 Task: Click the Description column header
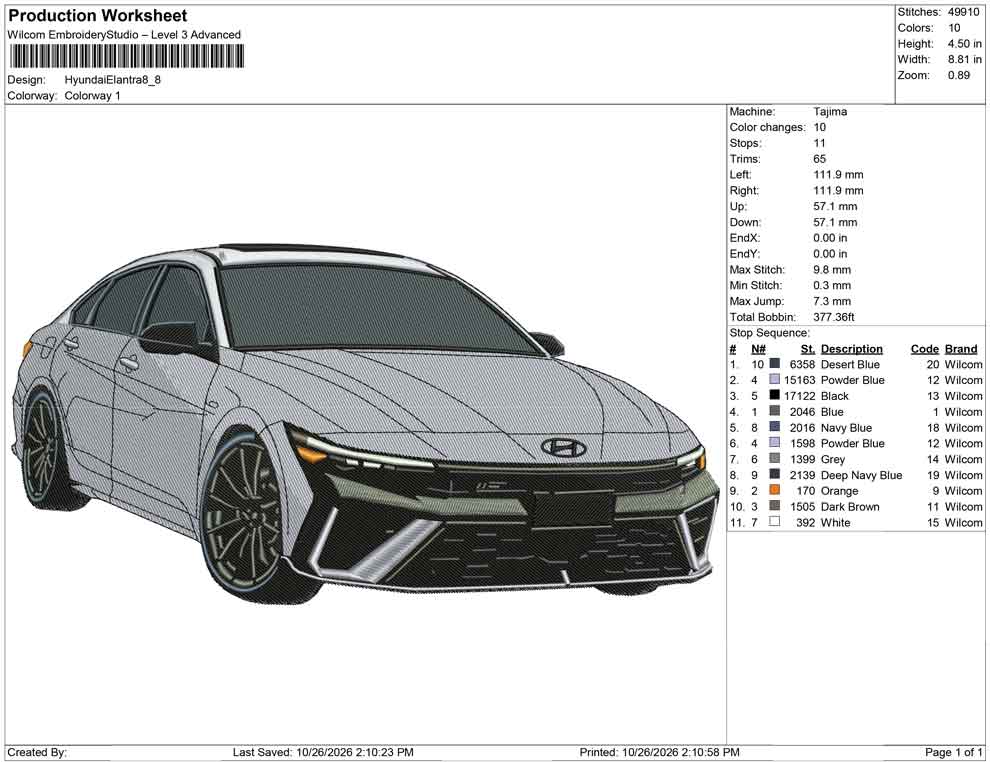(852, 348)
